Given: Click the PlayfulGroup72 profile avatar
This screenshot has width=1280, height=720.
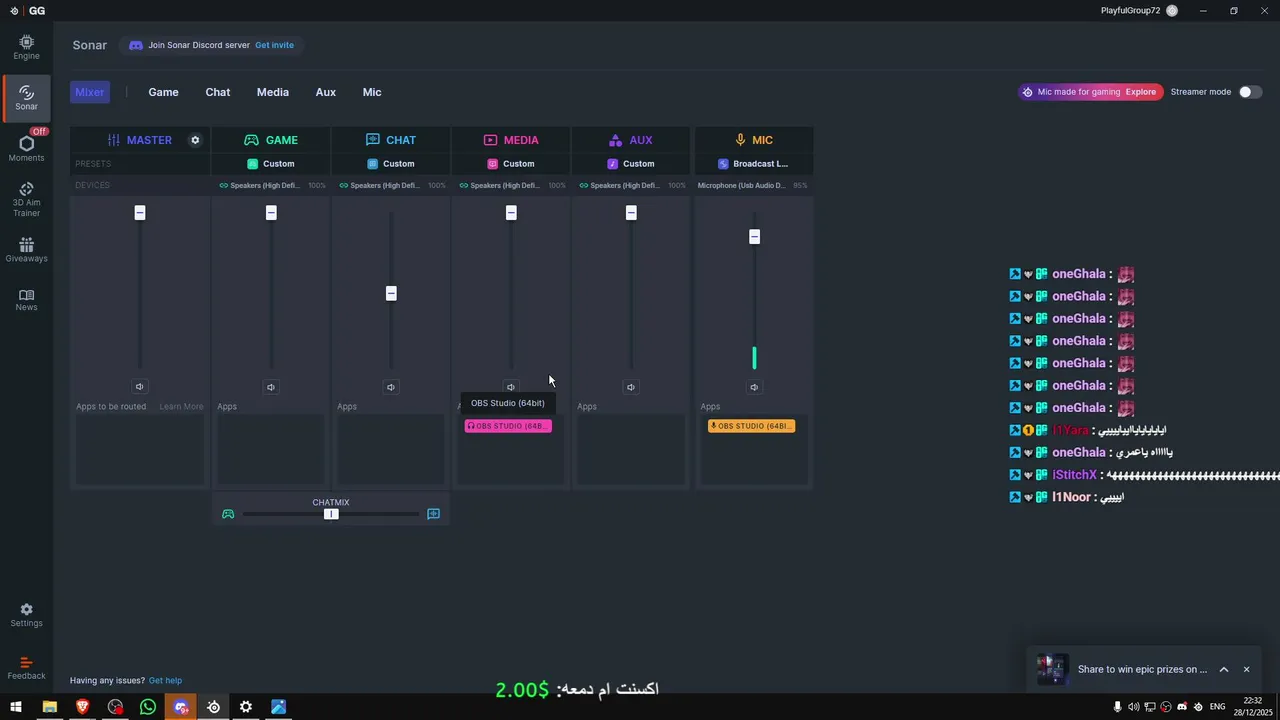Looking at the screenshot, I should point(1172,11).
